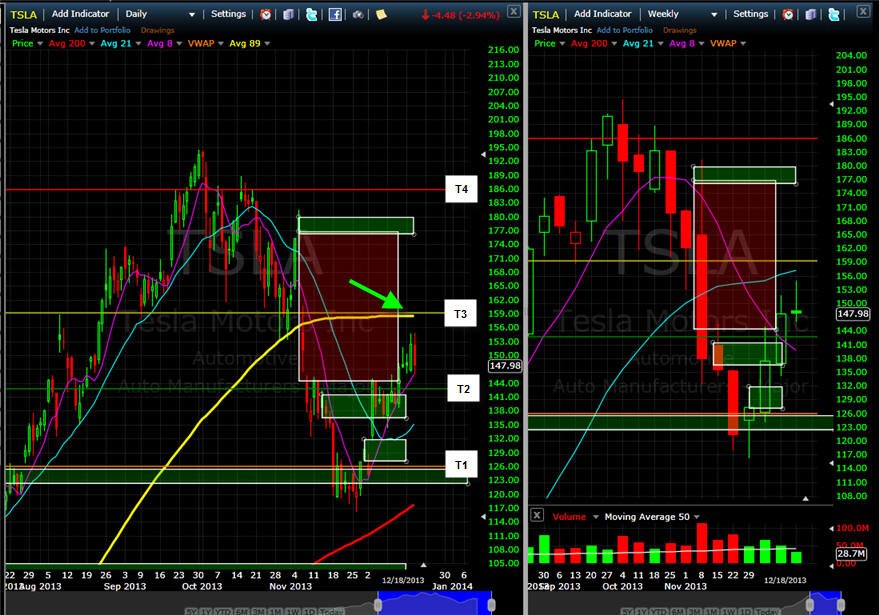
Task: Share Daily chart on Twitter
Action: (312, 14)
